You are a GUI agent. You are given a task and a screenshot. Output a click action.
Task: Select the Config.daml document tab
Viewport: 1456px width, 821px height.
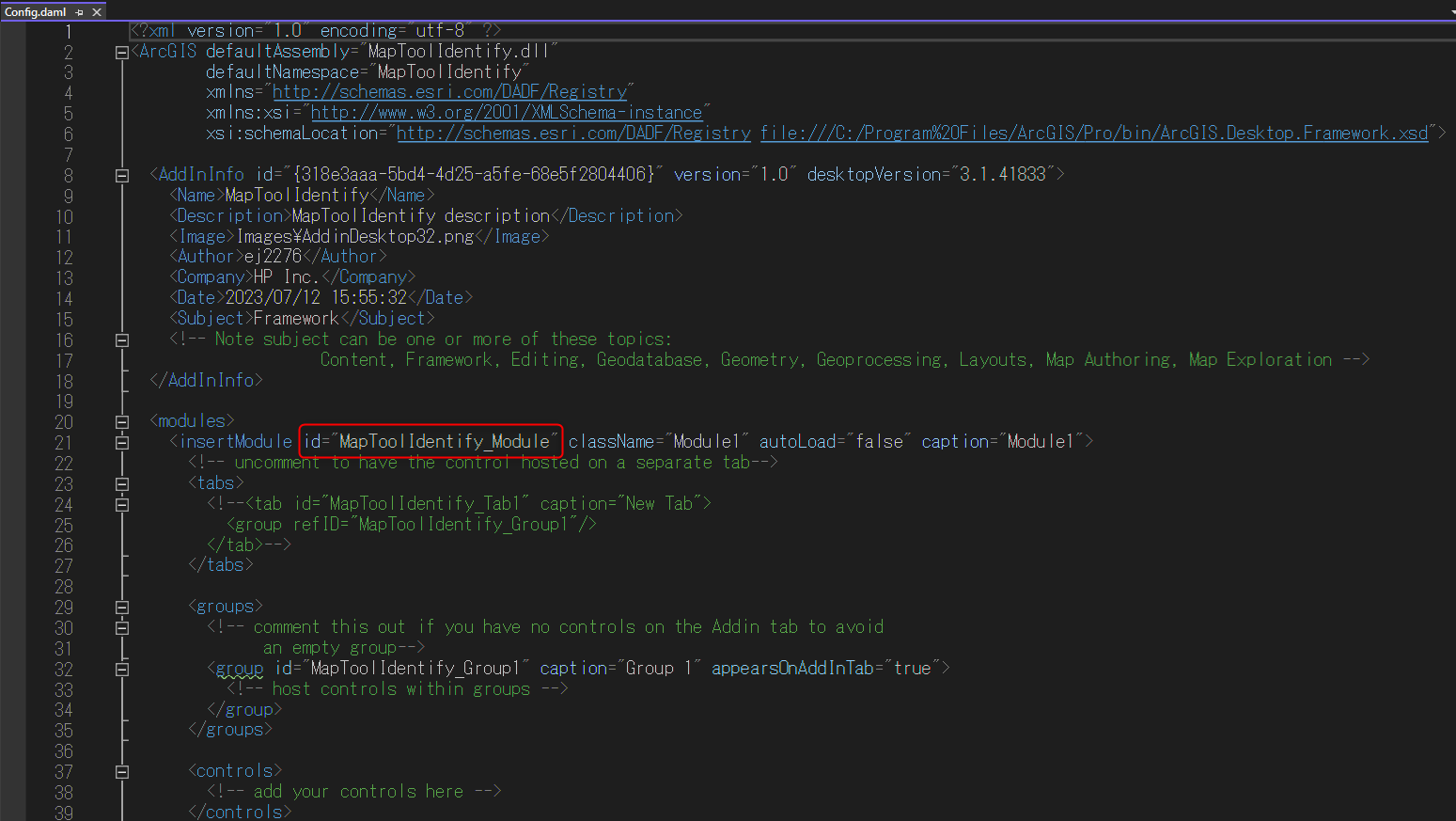(35, 11)
